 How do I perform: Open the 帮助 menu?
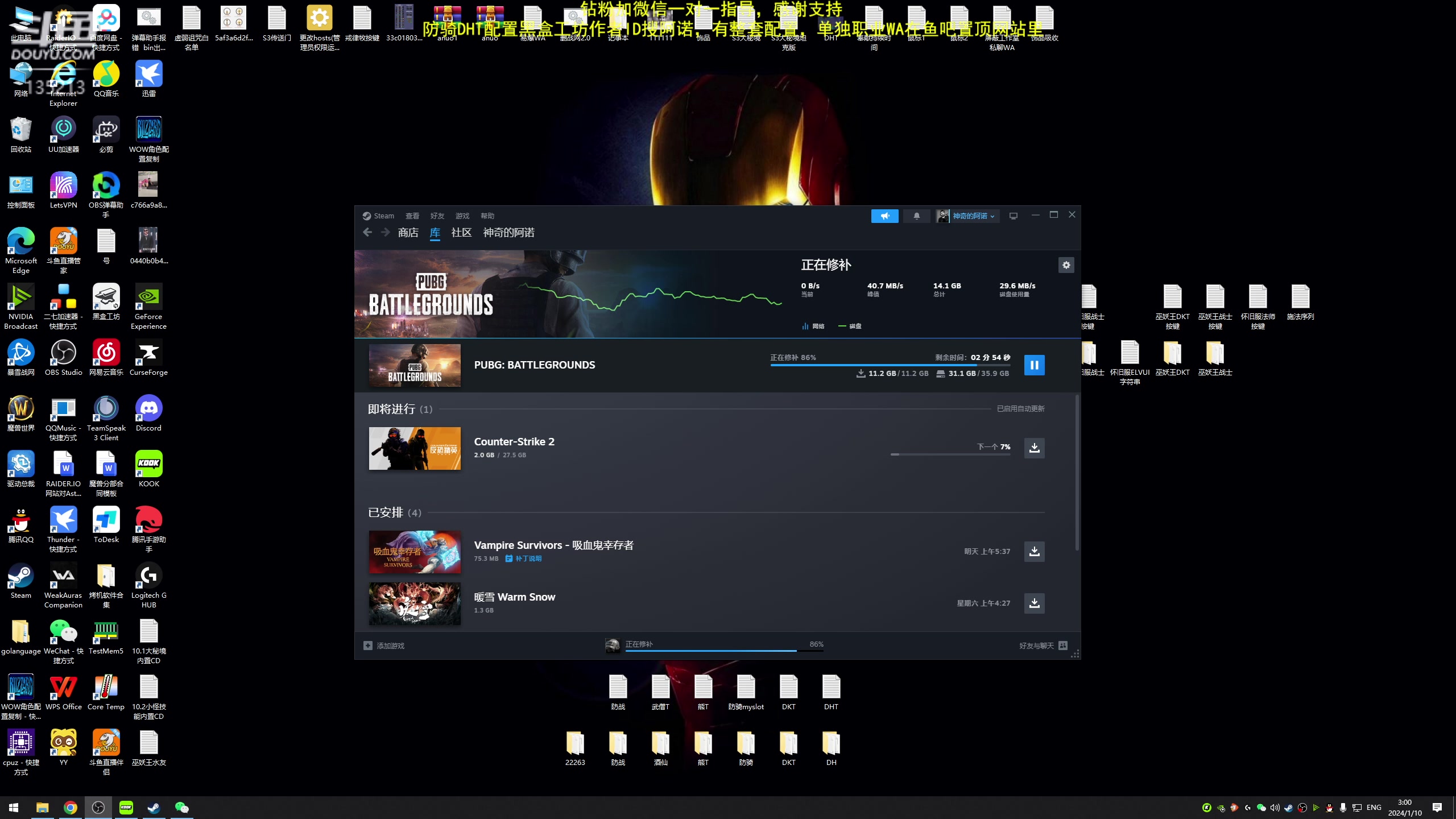click(x=487, y=216)
